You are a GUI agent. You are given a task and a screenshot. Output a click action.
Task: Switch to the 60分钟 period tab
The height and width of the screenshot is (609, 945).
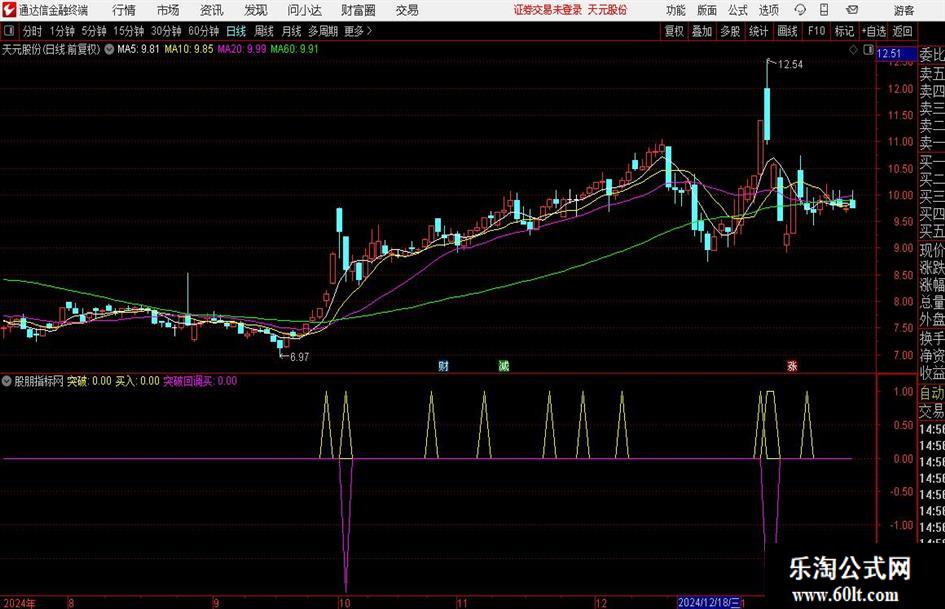(204, 31)
